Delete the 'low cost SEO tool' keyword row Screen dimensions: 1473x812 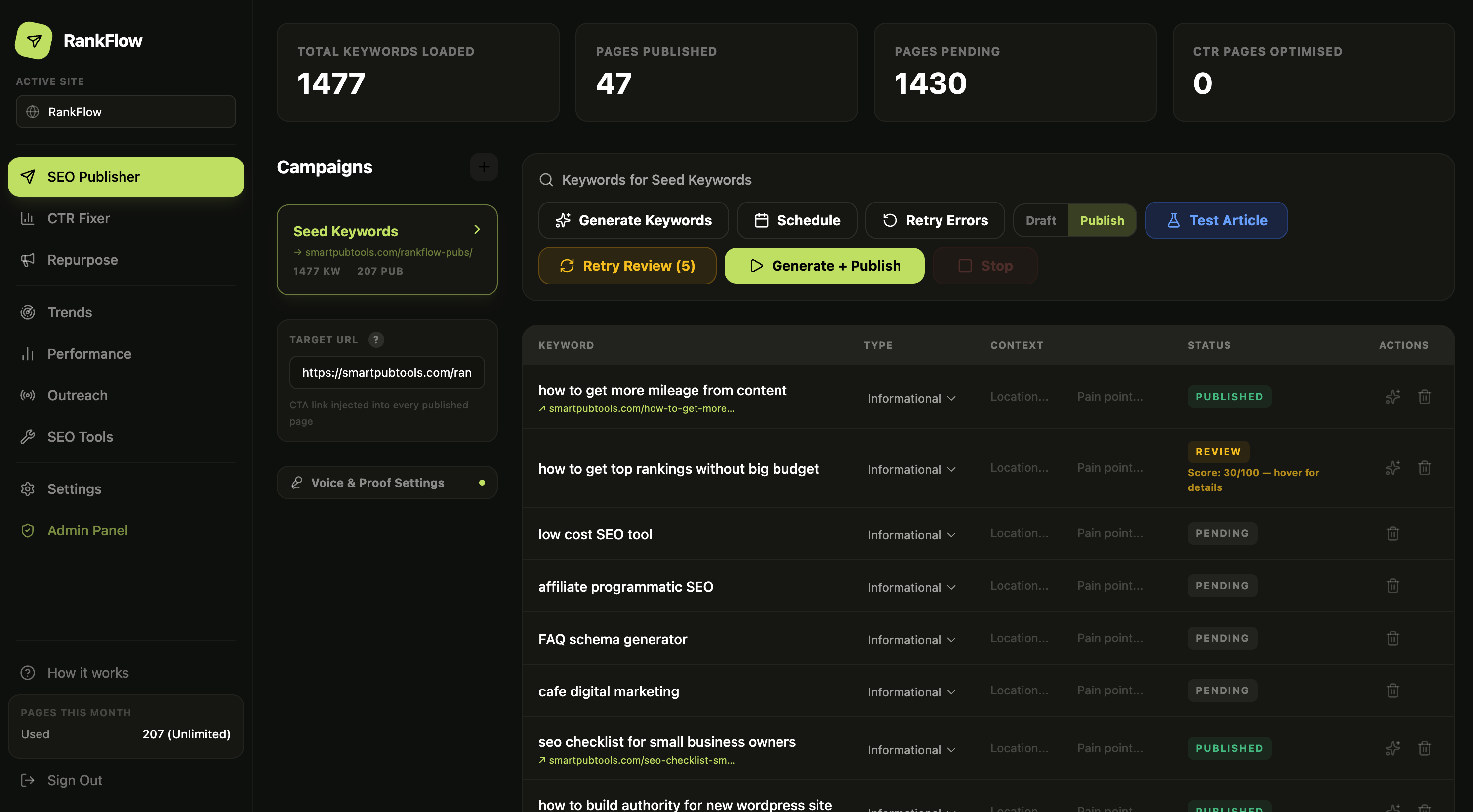click(1392, 533)
